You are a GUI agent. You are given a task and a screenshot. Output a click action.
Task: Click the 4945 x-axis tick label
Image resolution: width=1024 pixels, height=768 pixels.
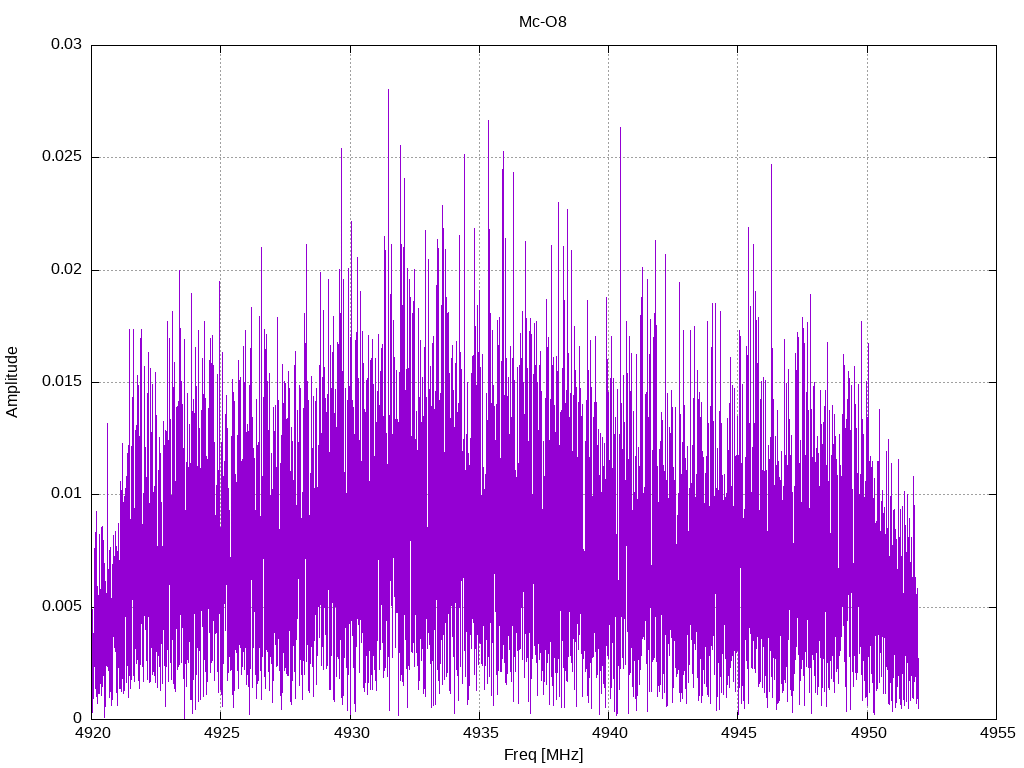pyautogui.click(x=739, y=733)
